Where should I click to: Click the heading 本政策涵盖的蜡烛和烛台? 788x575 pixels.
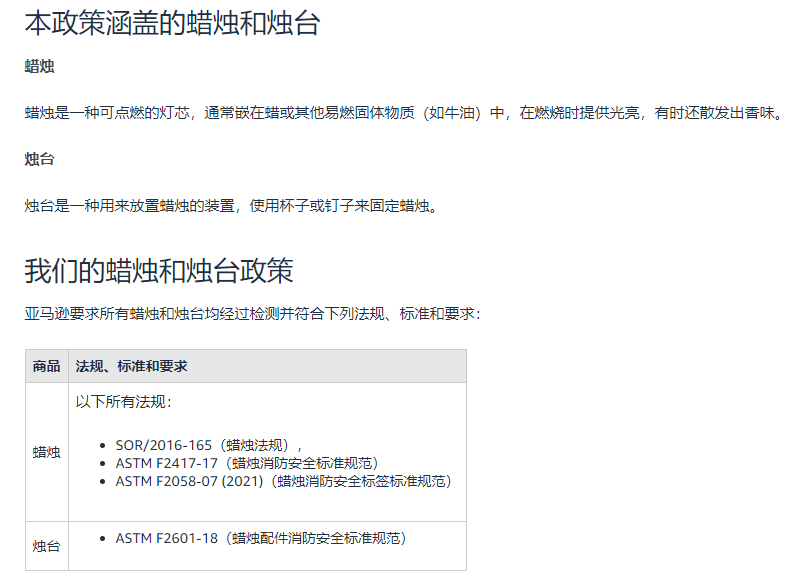click(172, 23)
